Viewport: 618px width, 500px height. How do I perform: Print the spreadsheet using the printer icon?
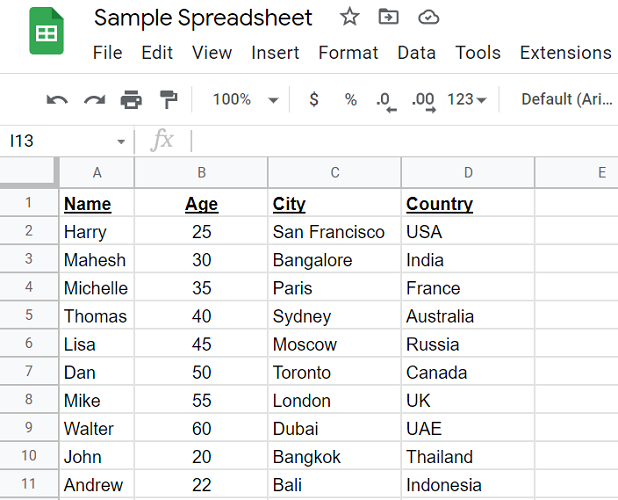click(131, 99)
